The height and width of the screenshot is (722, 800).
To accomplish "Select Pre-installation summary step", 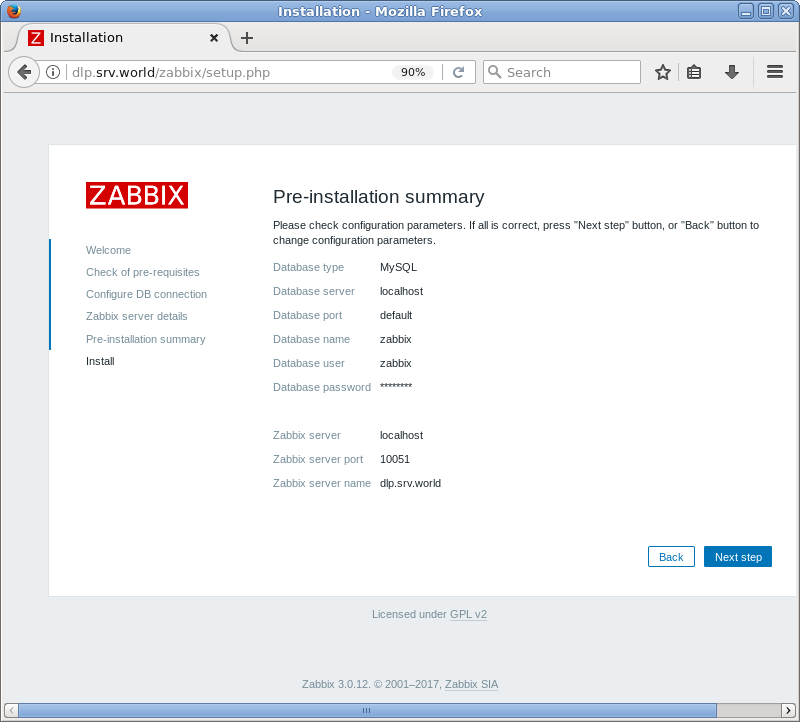I will coord(145,339).
